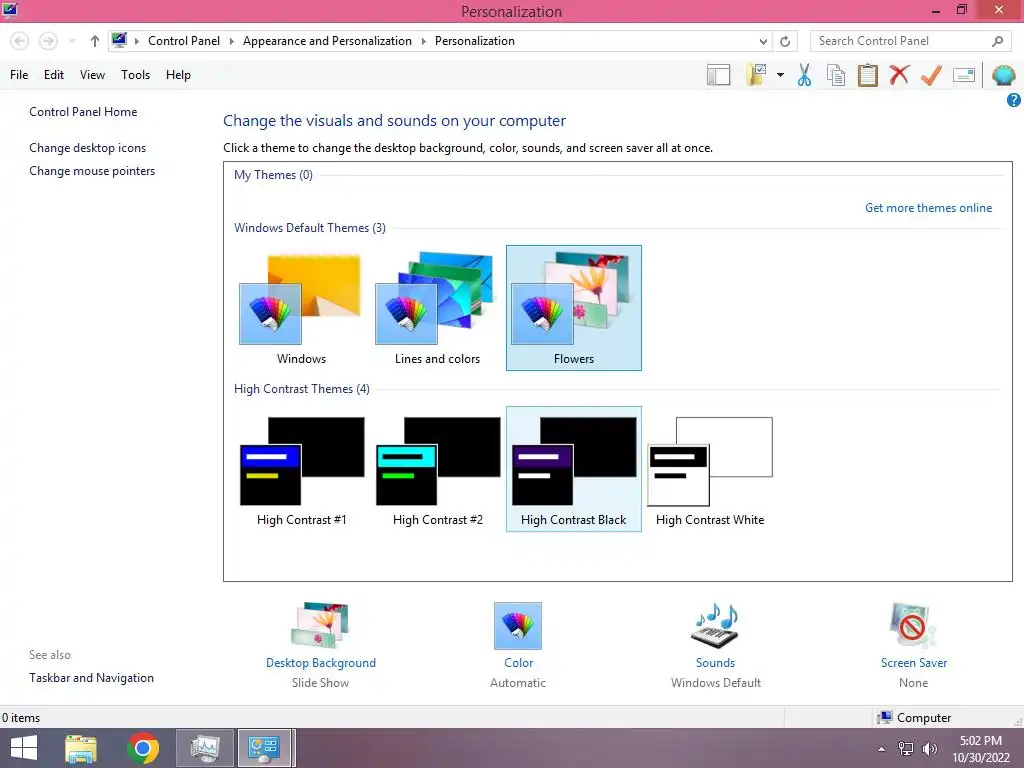This screenshot has width=1024, height=768.
Task: Open Taskbar and Navigation link
Action: click(91, 678)
